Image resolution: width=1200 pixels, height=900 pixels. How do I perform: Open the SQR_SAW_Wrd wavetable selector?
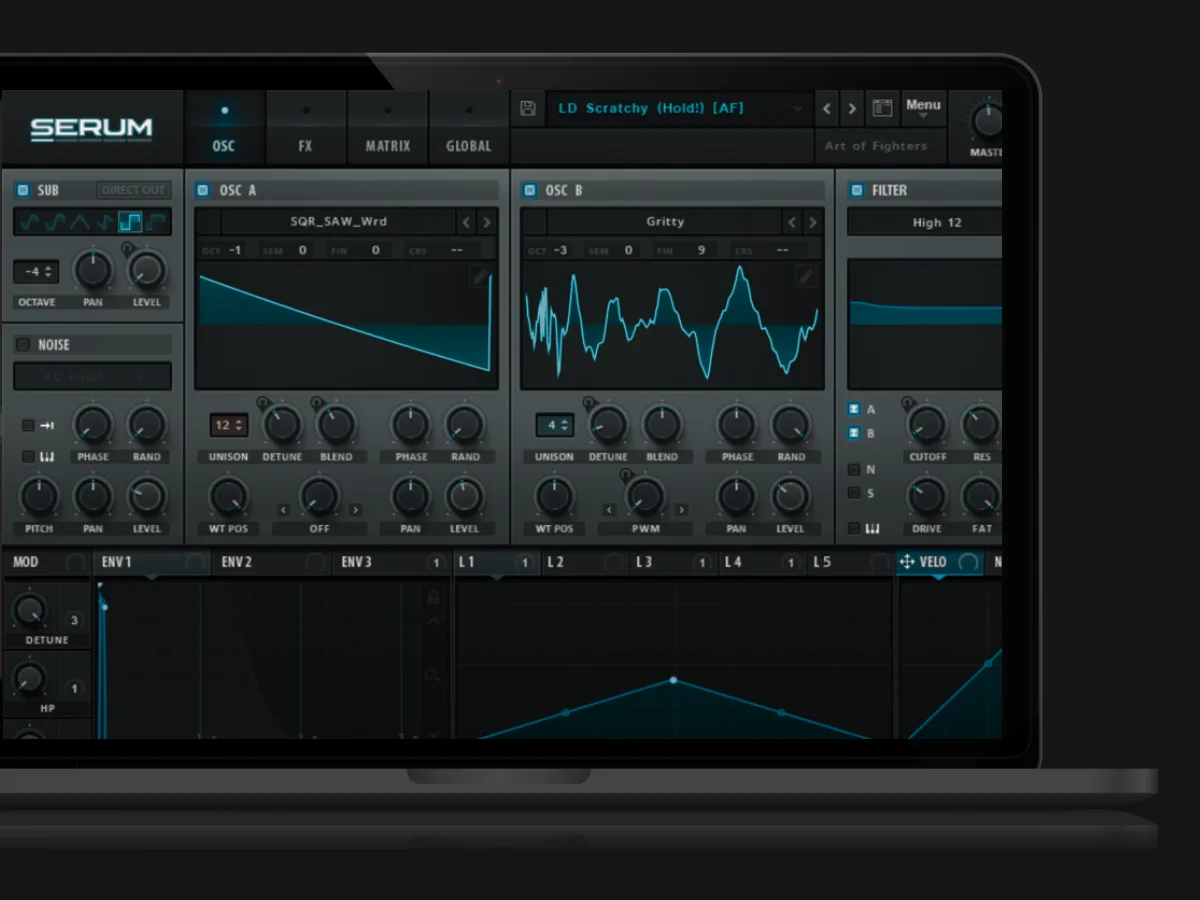[x=339, y=222]
